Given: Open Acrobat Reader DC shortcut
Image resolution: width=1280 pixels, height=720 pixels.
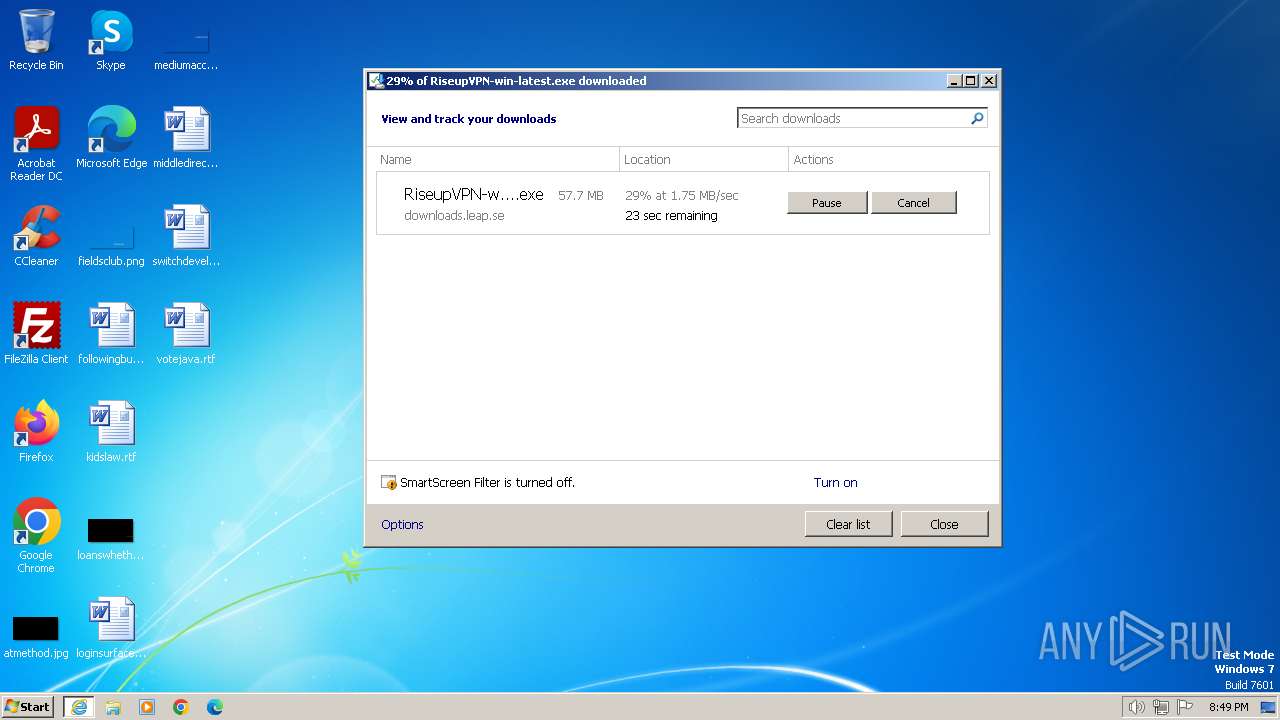Looking at the screenshot, I should [36, 144].
